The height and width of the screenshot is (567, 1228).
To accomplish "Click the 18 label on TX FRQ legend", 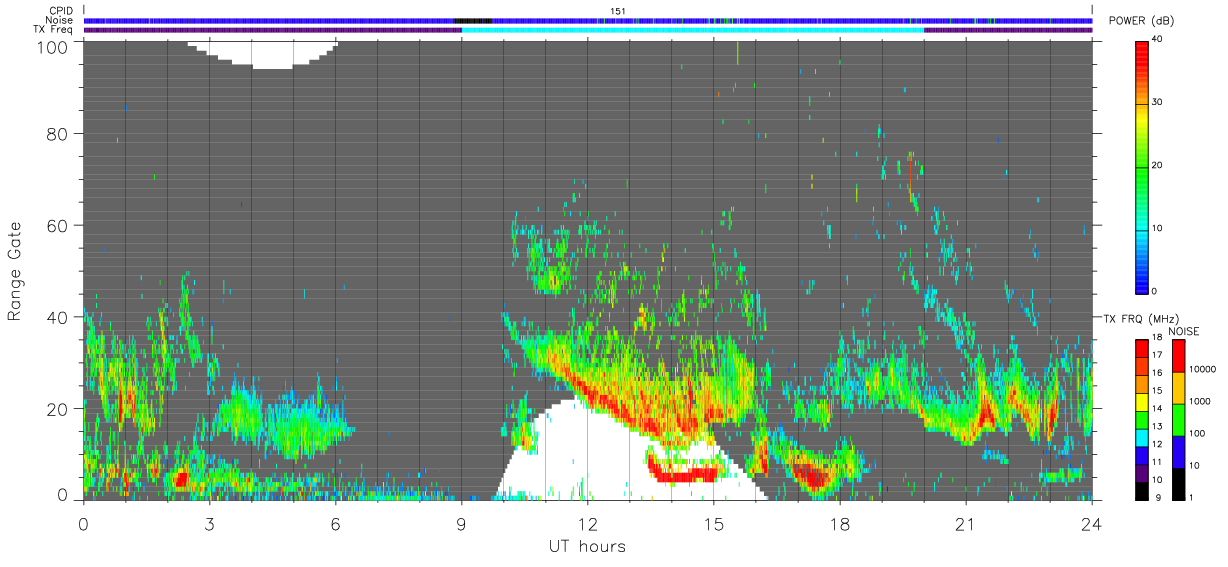I will pyautogui.click(x=1156, y=338).
